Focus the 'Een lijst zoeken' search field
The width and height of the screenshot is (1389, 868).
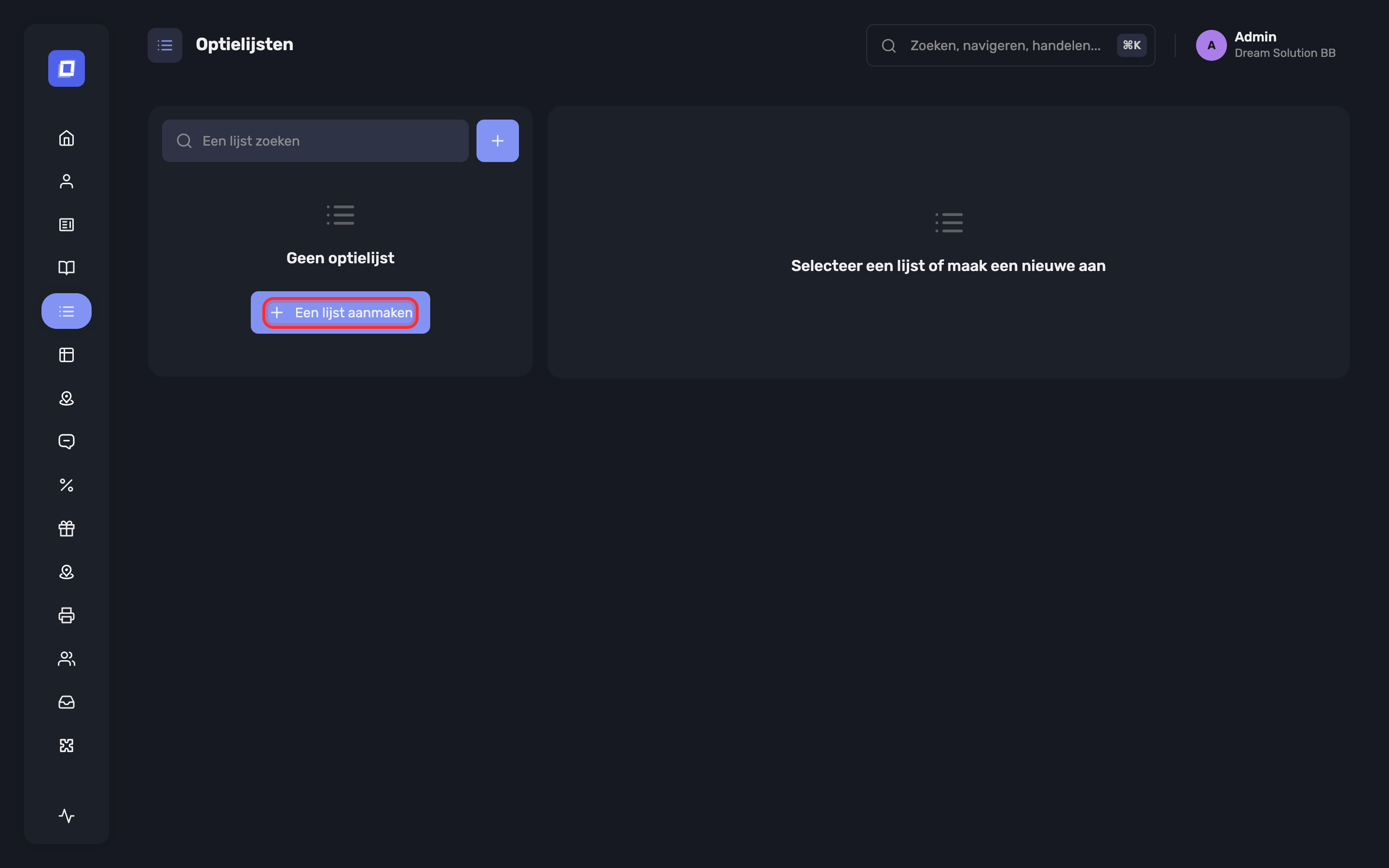[315, 141]
